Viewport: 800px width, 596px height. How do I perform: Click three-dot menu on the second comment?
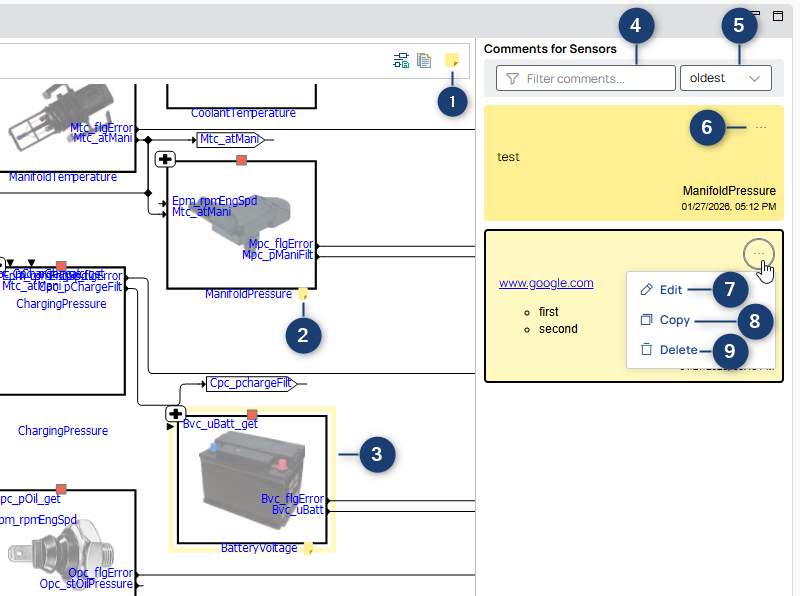[x=759, y=251]
